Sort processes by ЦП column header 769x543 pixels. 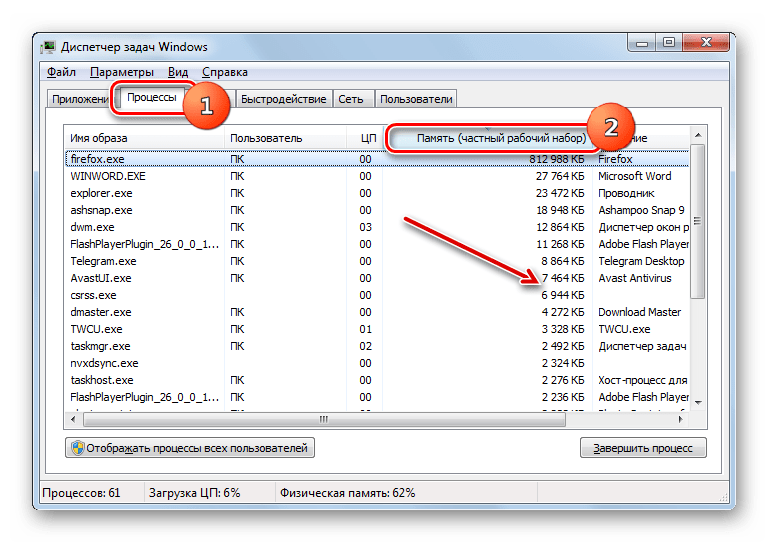pos(367,138)
